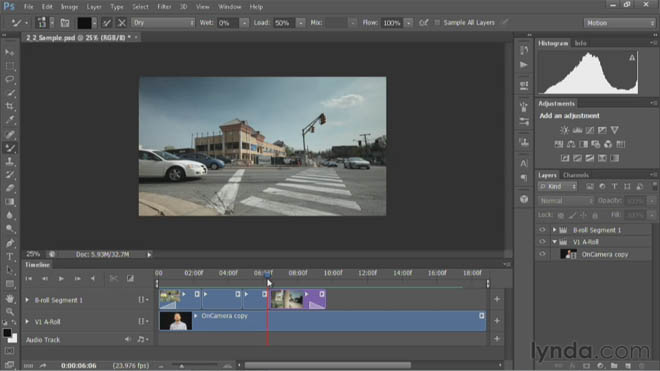Open the Window menu
This screenshot has height=371, width=660.
click(229, 7)
